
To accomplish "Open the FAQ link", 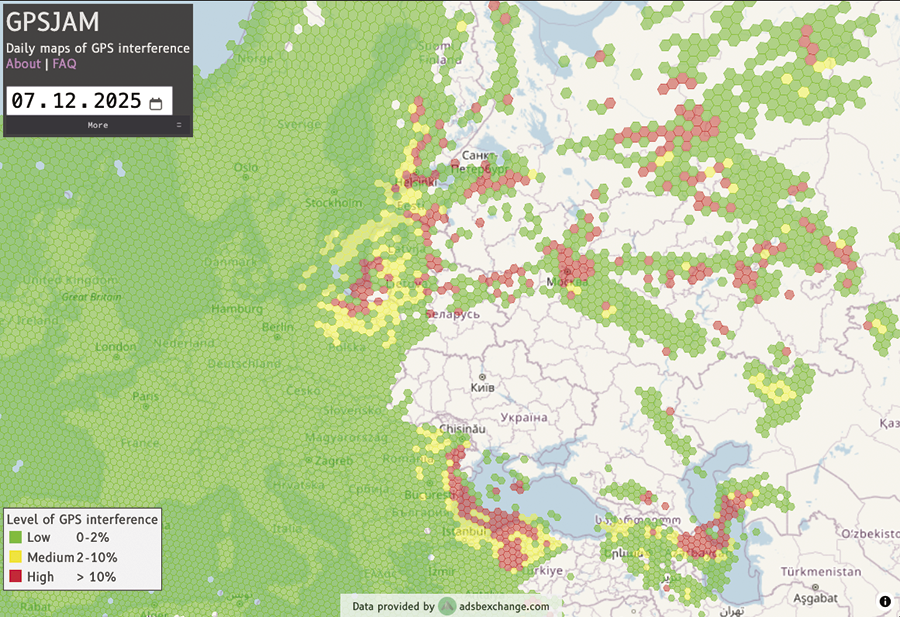I will [64, 64].
